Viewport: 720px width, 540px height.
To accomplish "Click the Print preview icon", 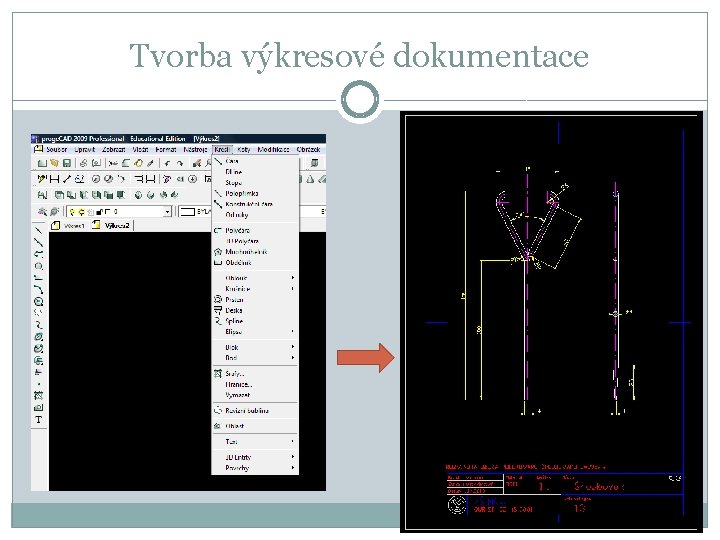I will 96,163.
